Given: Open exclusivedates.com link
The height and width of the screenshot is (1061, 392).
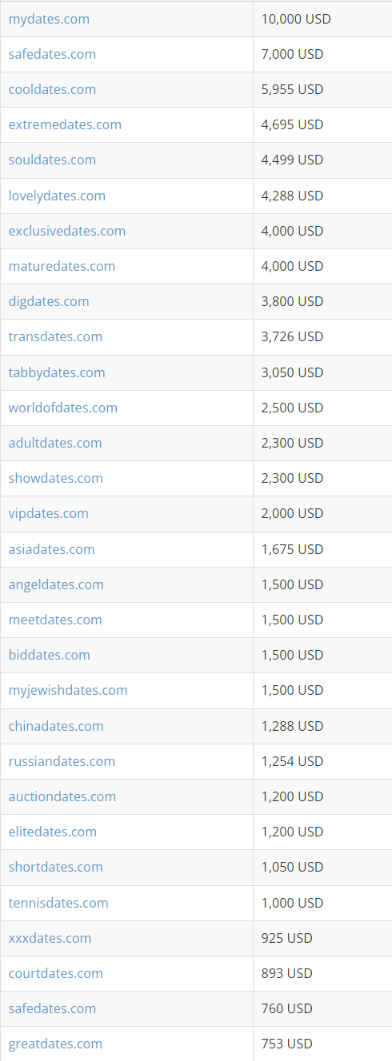Looking at the screenshot, I should pyautogui.click(x=67, y=231).
